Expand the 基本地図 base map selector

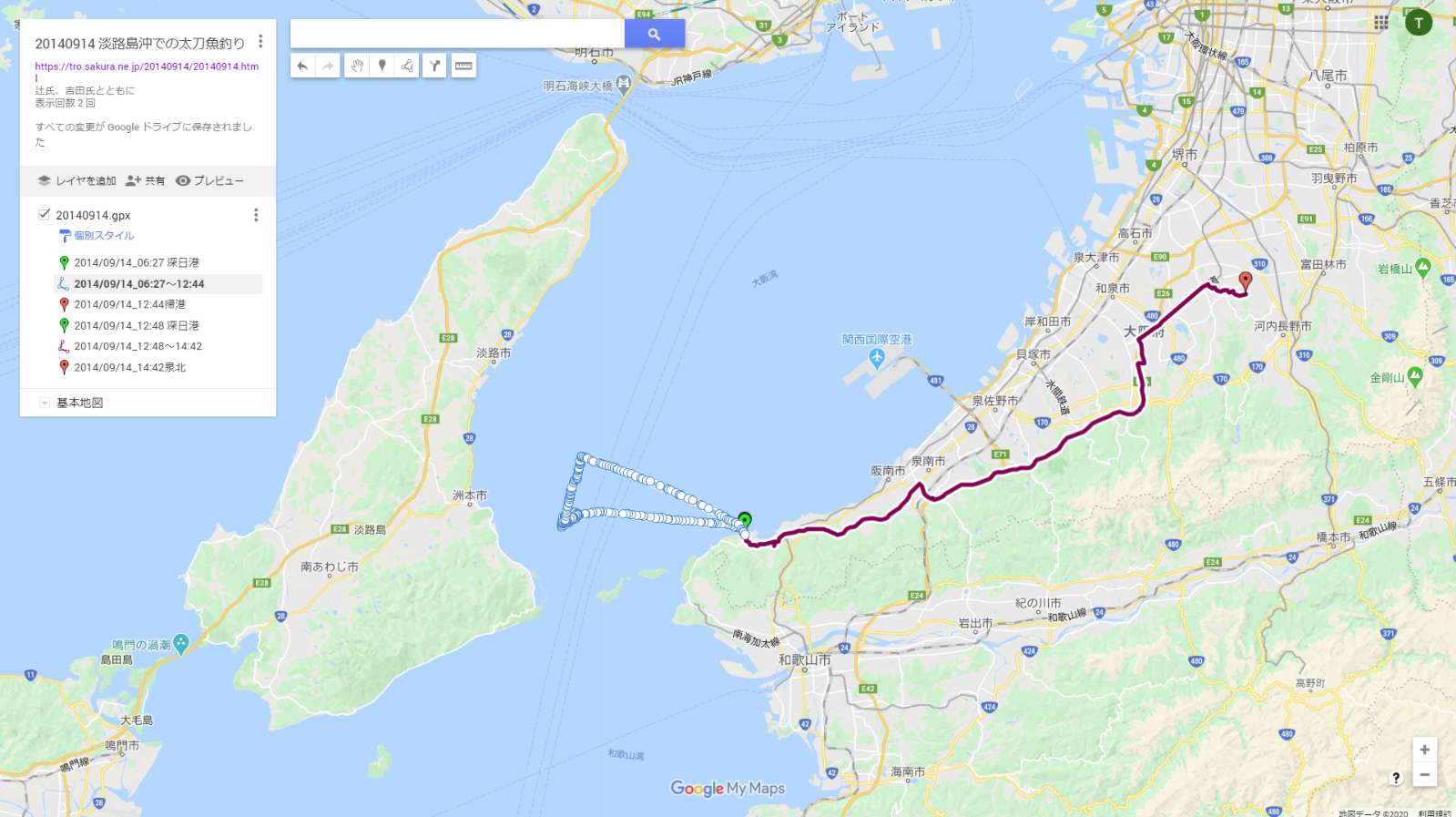[x=44, y=403]
